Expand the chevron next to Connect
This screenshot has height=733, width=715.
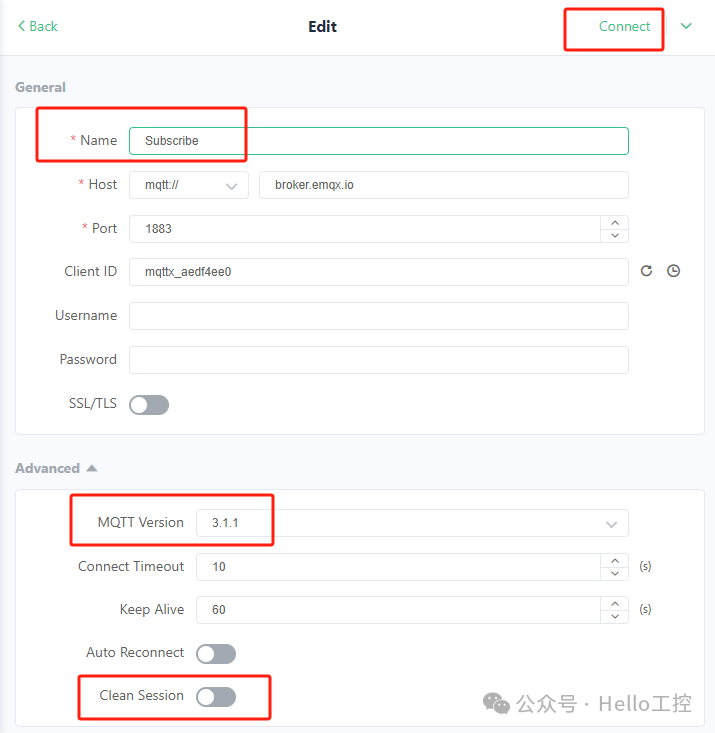click(686, 26)
